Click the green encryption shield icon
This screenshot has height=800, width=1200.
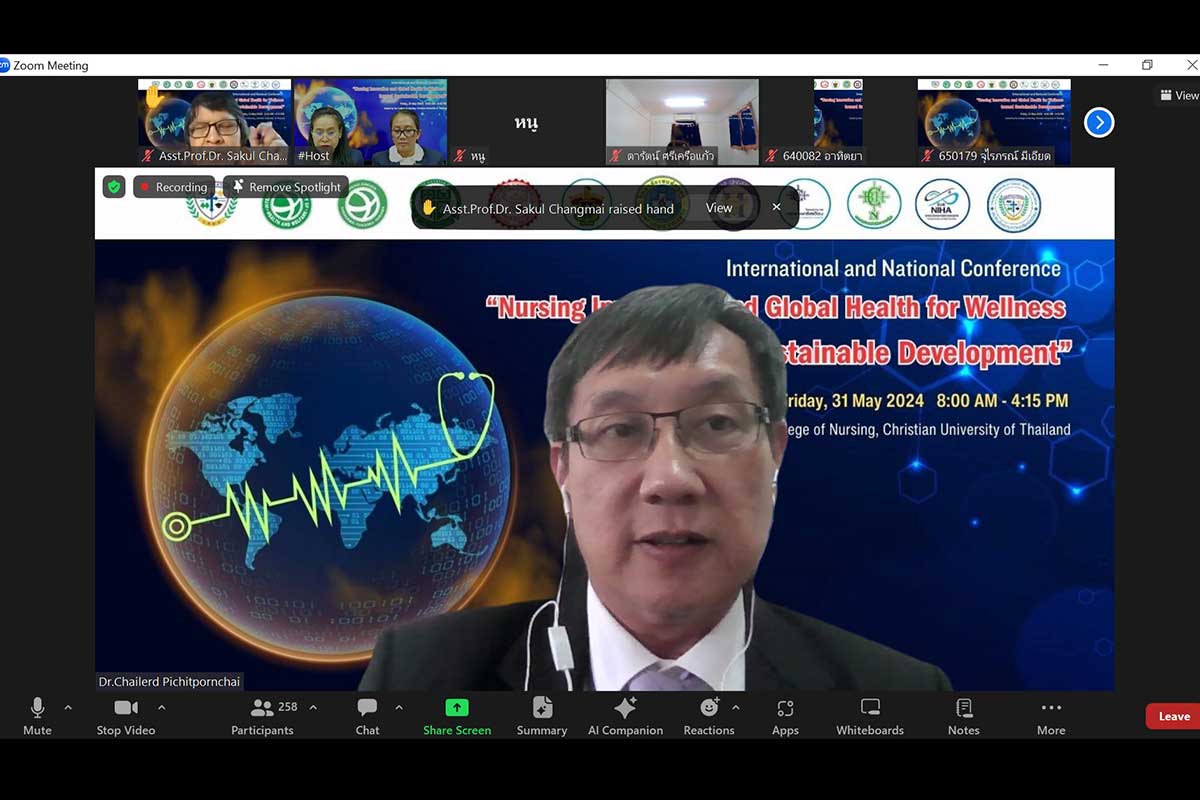point(114,187)
